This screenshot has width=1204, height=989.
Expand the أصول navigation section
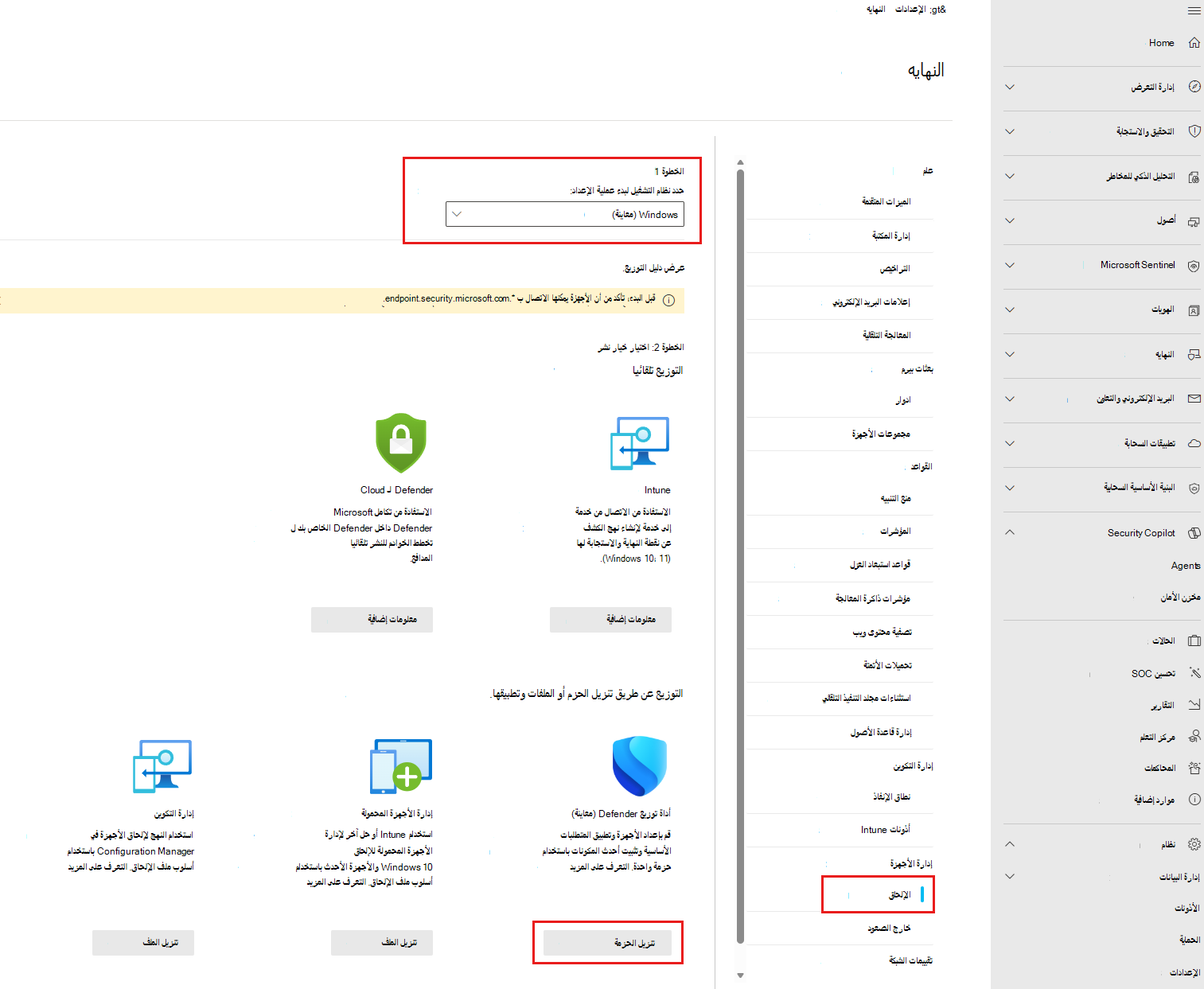pyautogui.click(x=1010, y=221)
